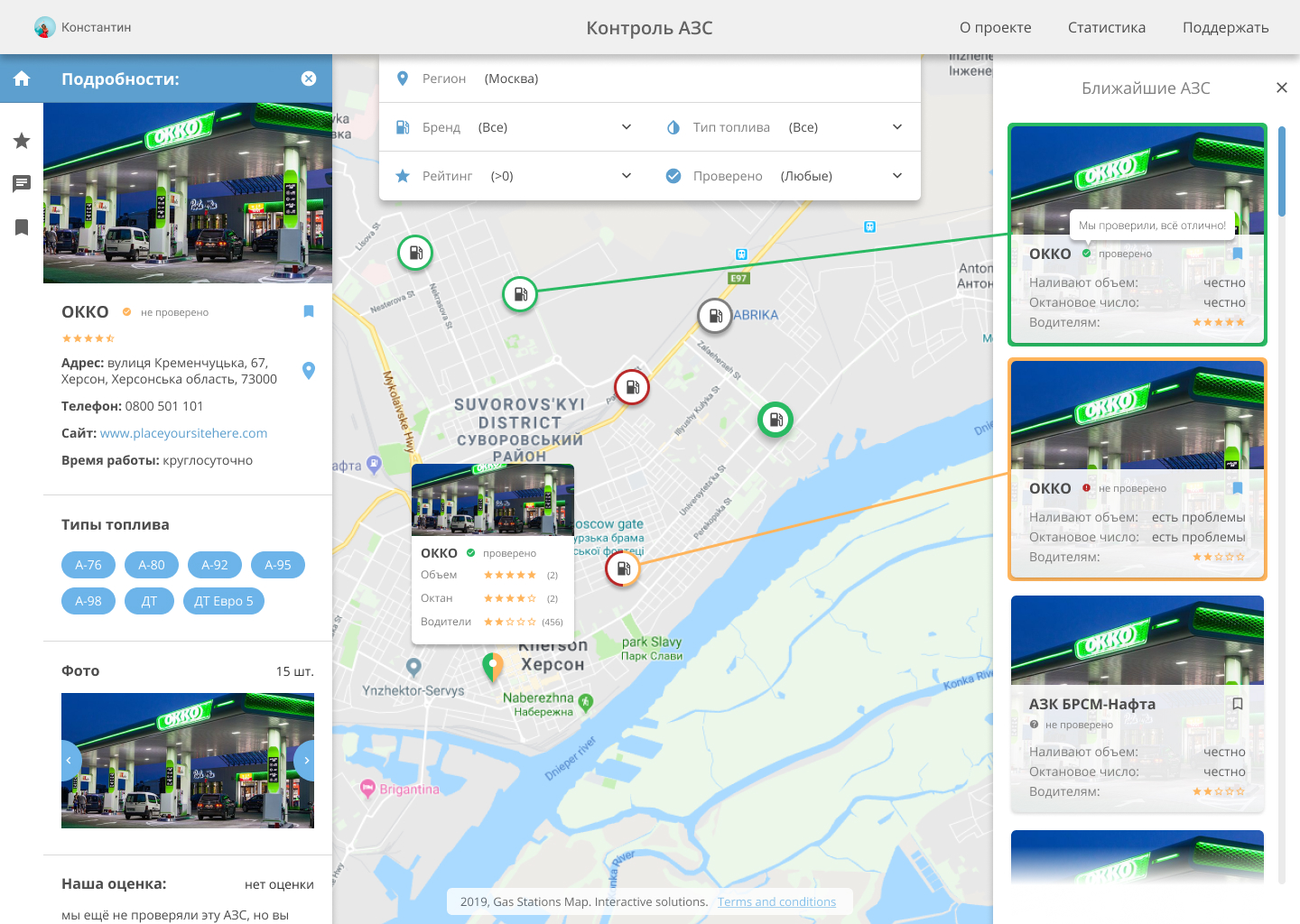The width and height of the screenshot is (1300, 924).
Task: Expand the Рейтинг dropdown
Action: (x=515, y=176)
